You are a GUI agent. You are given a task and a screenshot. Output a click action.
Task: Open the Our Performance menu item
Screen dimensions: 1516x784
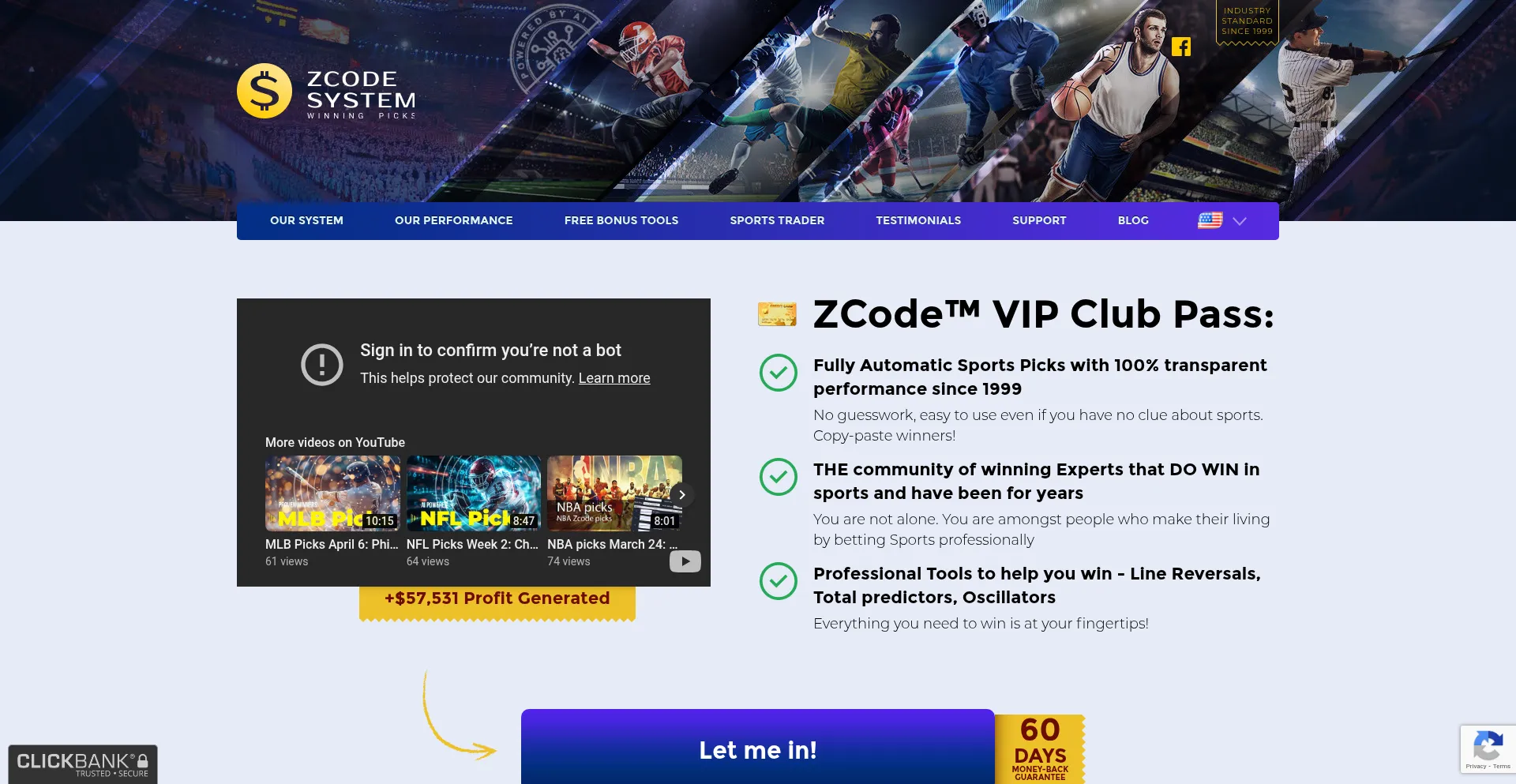click(x=454, y=220)
